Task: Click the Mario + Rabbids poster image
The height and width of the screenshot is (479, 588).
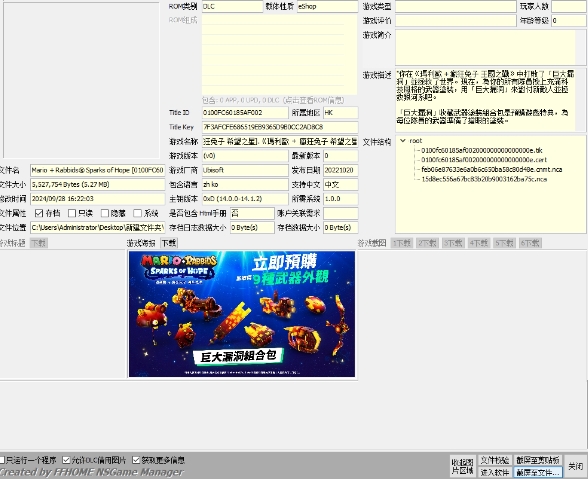Action: tap(242, 314)
